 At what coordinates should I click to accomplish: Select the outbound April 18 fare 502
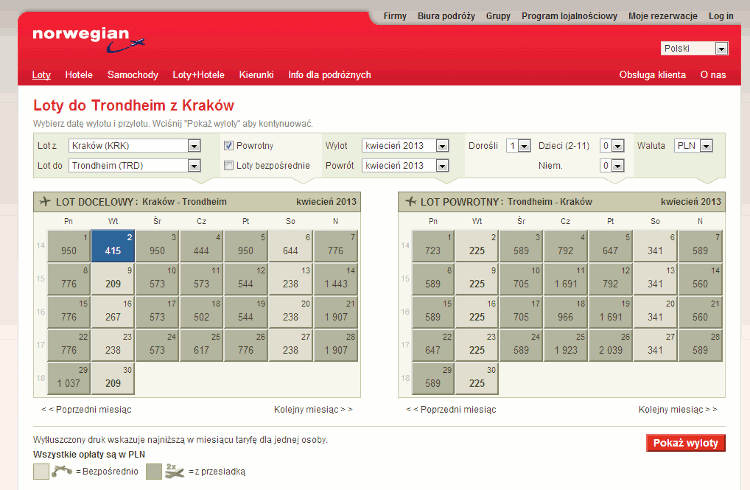[201, 312]
